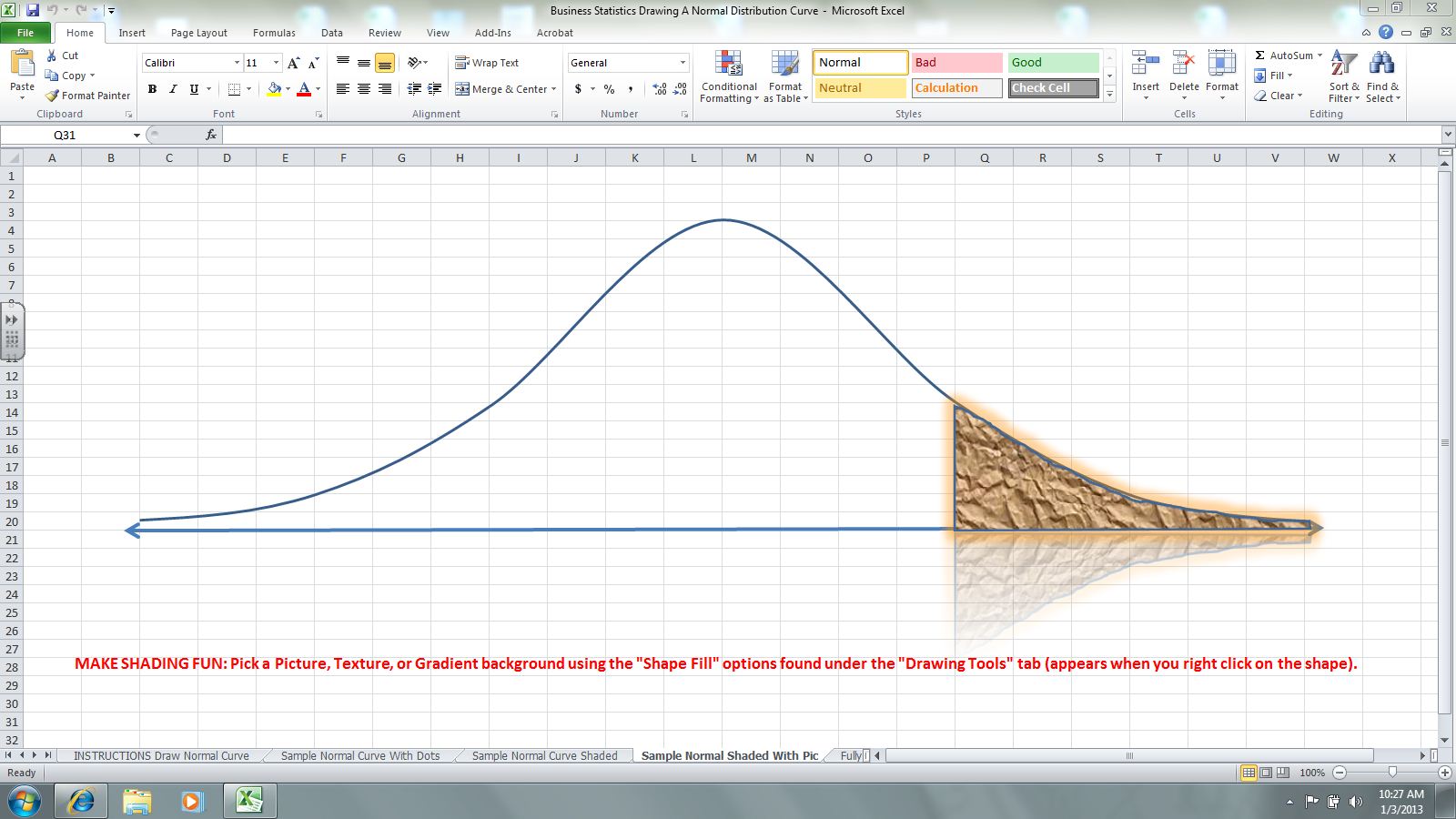Image resolution: width=1456 pixels, height=819 pixels.
Task: Click the Format Painter icon
Action: 53,96
